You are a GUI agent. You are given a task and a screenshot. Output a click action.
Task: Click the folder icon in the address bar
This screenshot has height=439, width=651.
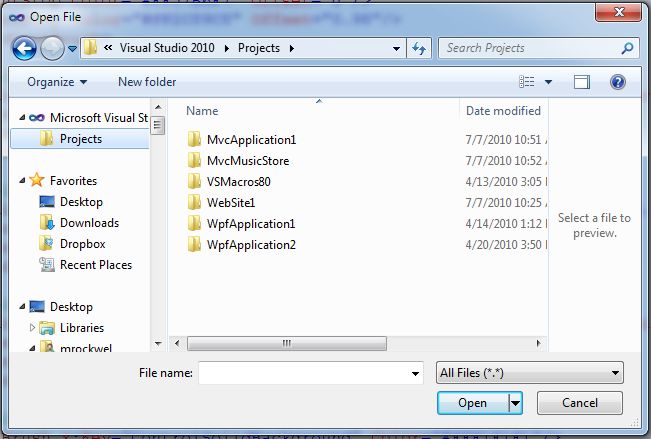click(x=90, y=48)
